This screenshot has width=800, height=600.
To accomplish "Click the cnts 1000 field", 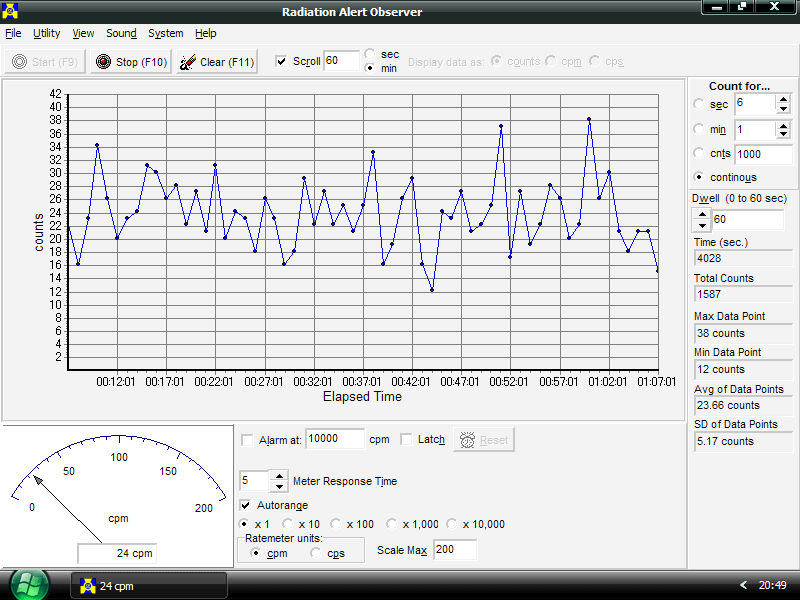I will (764, 154).
